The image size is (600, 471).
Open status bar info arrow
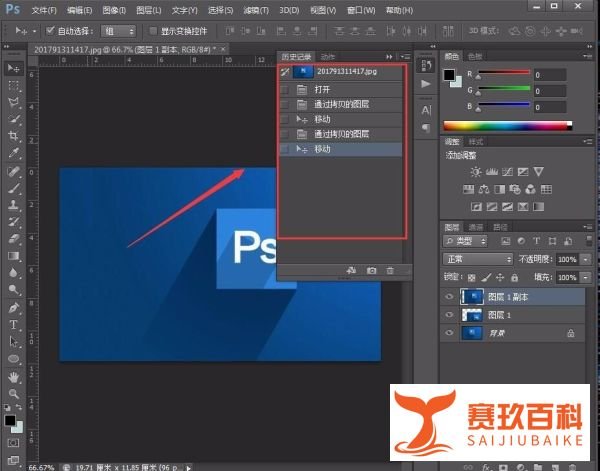coord(189,467)
